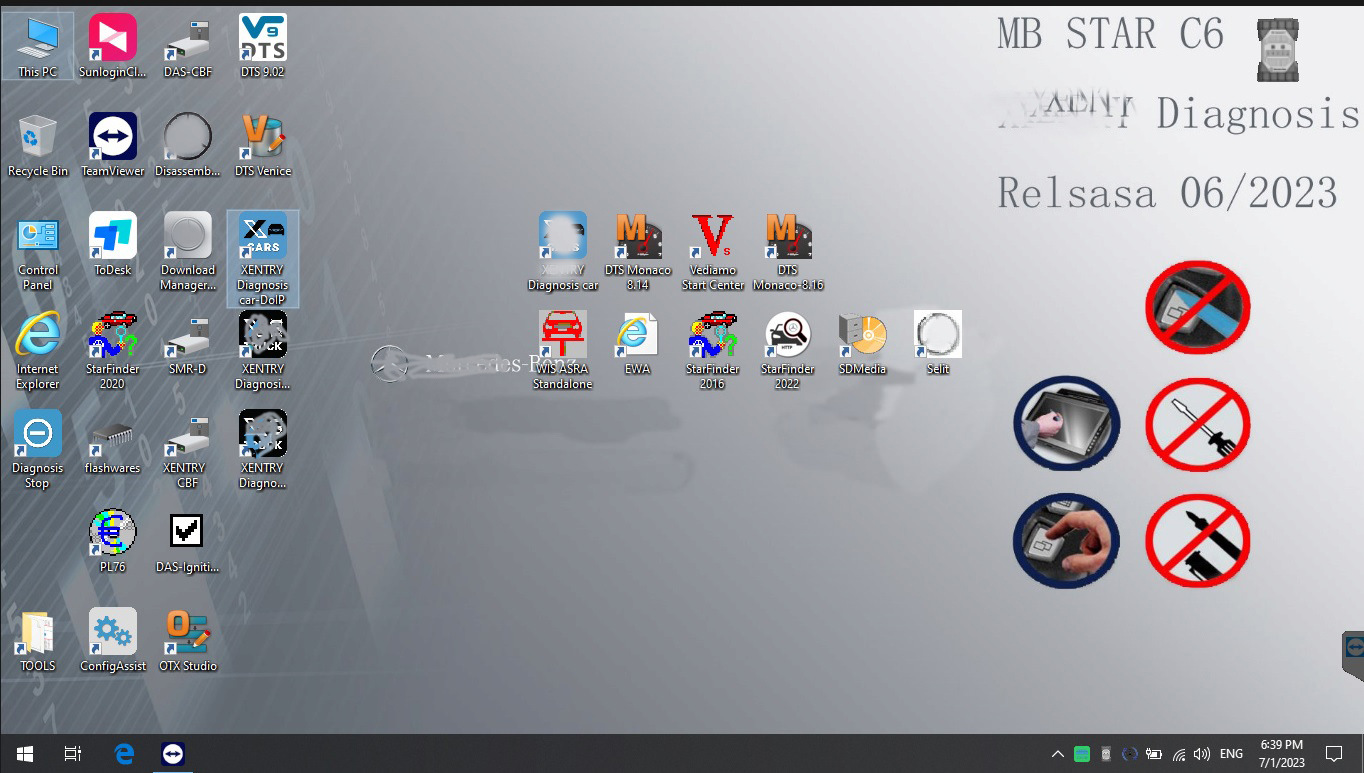Open the Selit shortcut icon
Image resolution: width=1364 pixels, height=773 pixels.
(x=937, y=343)
